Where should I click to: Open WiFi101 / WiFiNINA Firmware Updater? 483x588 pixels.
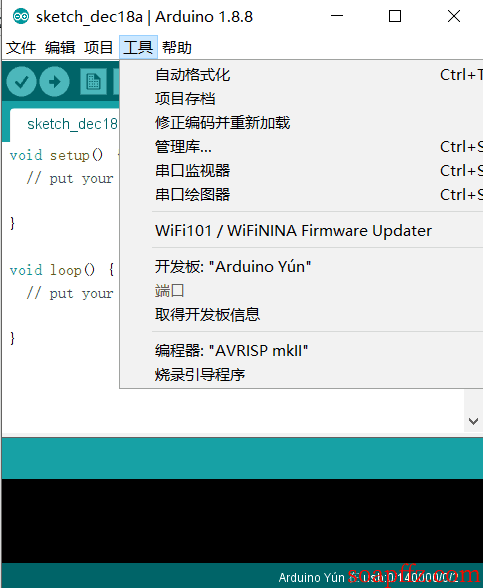[x=301, y=231]
